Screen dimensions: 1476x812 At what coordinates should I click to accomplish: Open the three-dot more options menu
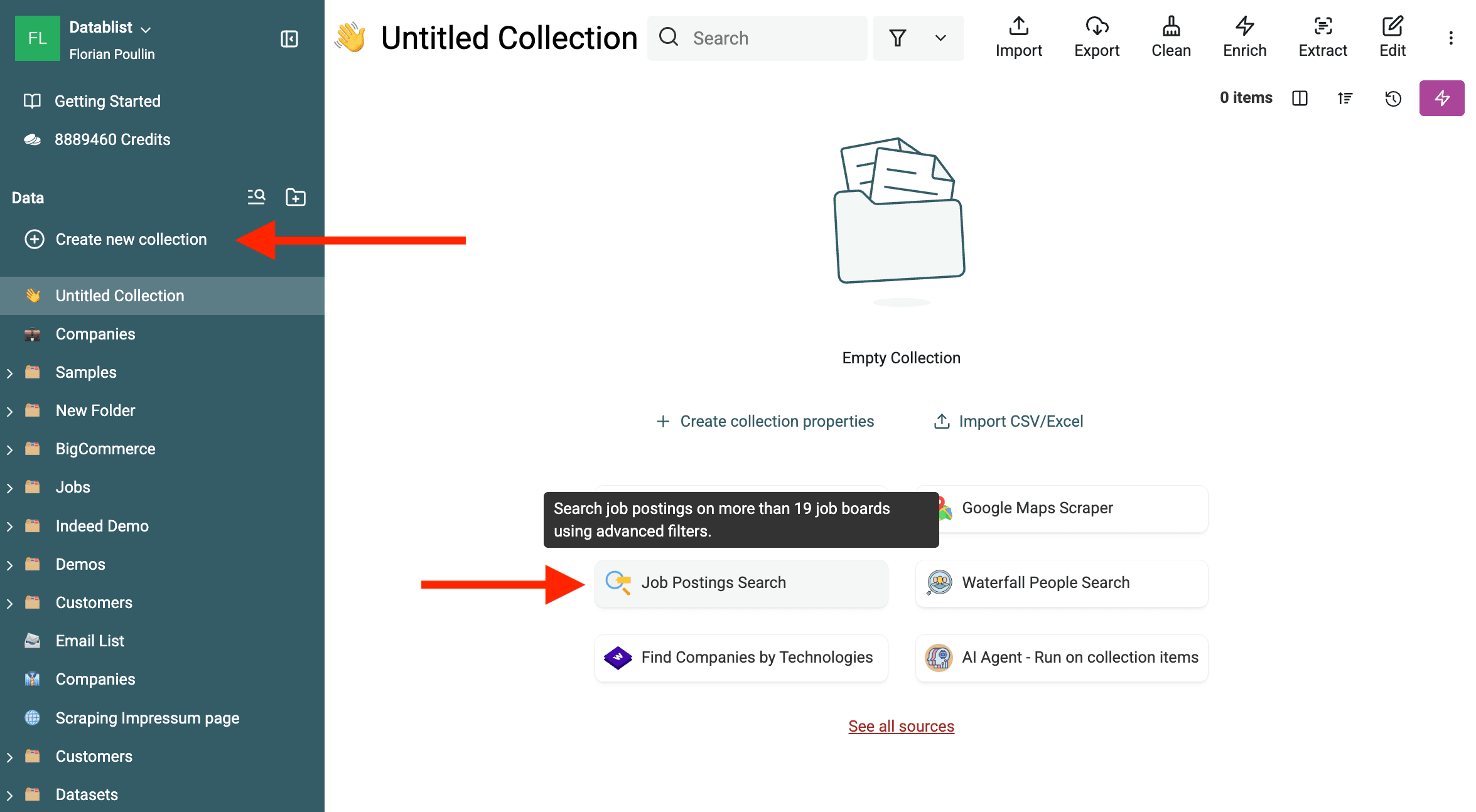[x=1450, y=38]
